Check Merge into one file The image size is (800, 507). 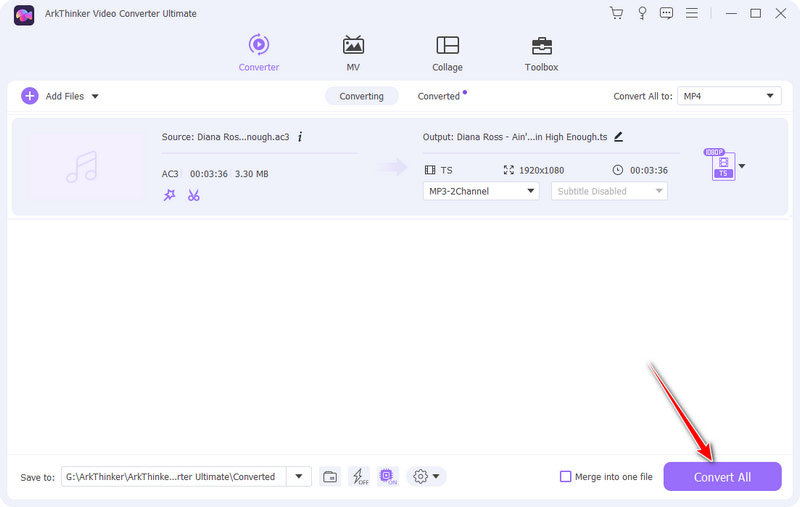pos(565,477)
